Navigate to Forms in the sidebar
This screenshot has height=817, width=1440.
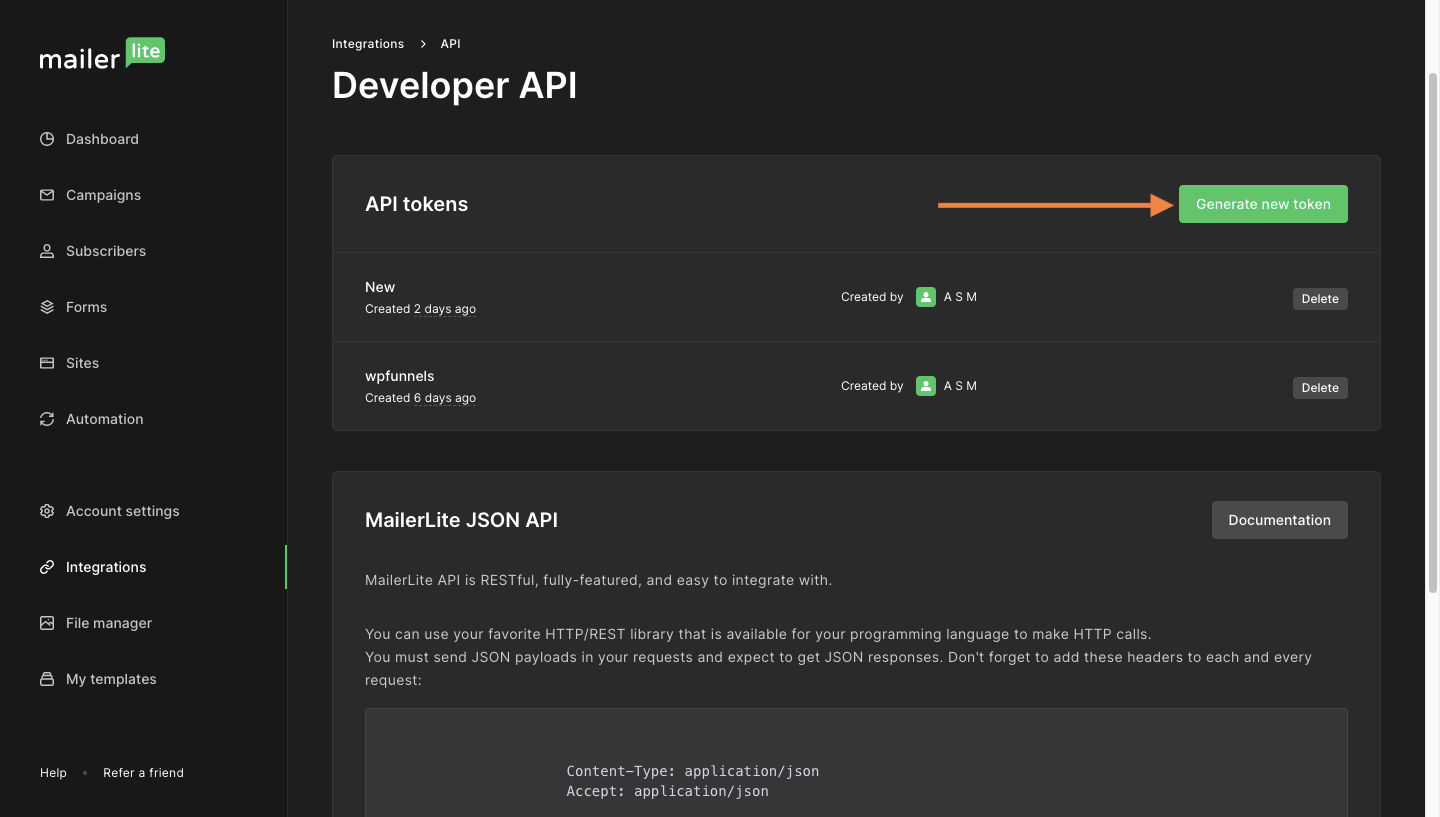pos(86,307)
